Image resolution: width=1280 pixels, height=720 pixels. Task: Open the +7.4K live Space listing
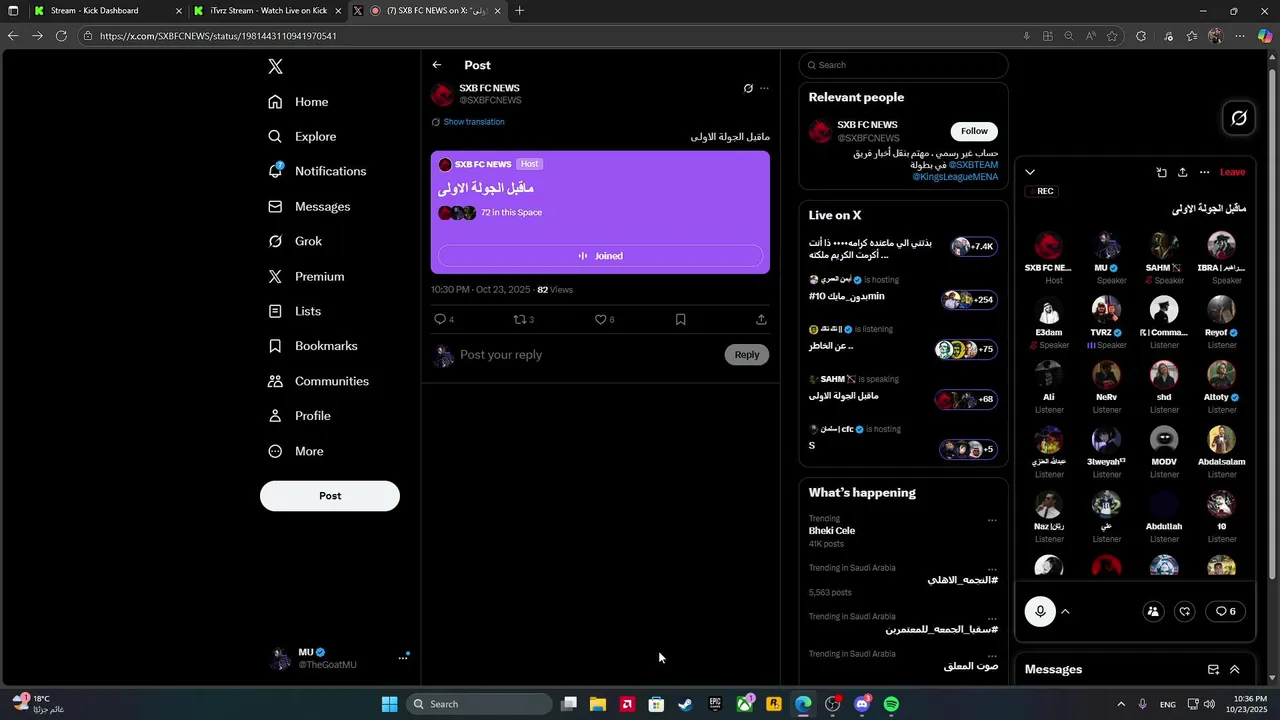[903, 248]
